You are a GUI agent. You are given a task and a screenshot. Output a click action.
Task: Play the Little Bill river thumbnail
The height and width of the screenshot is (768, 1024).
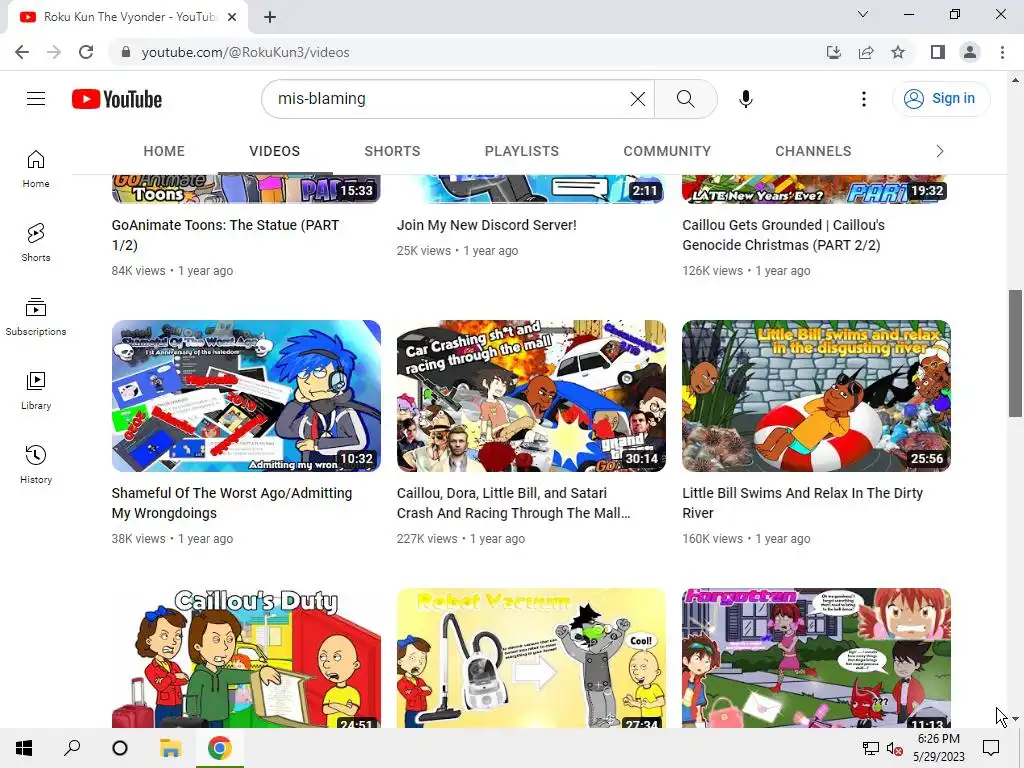[816, 396]
